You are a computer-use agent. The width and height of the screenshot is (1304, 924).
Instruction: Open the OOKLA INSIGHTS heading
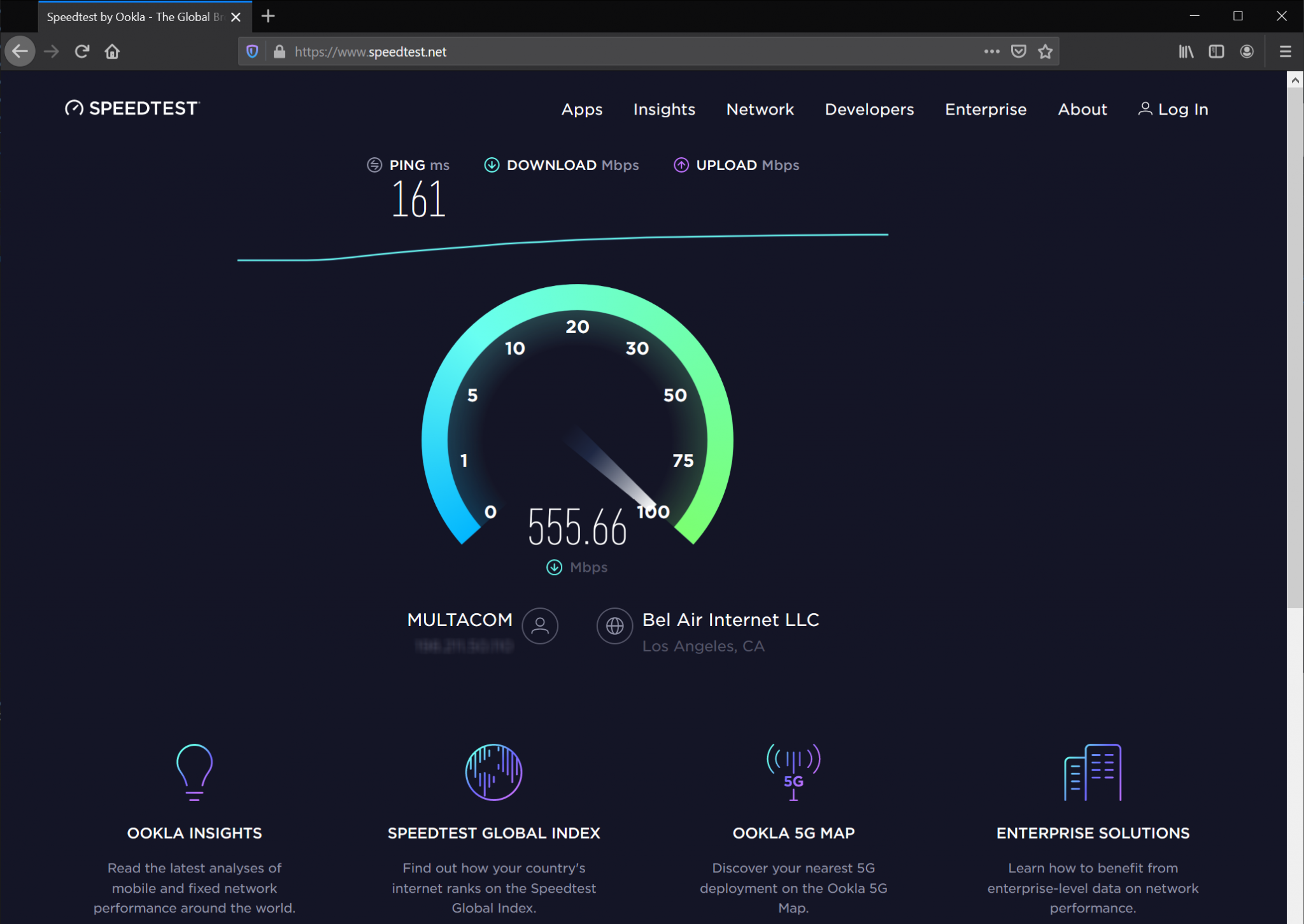[194, 833]
